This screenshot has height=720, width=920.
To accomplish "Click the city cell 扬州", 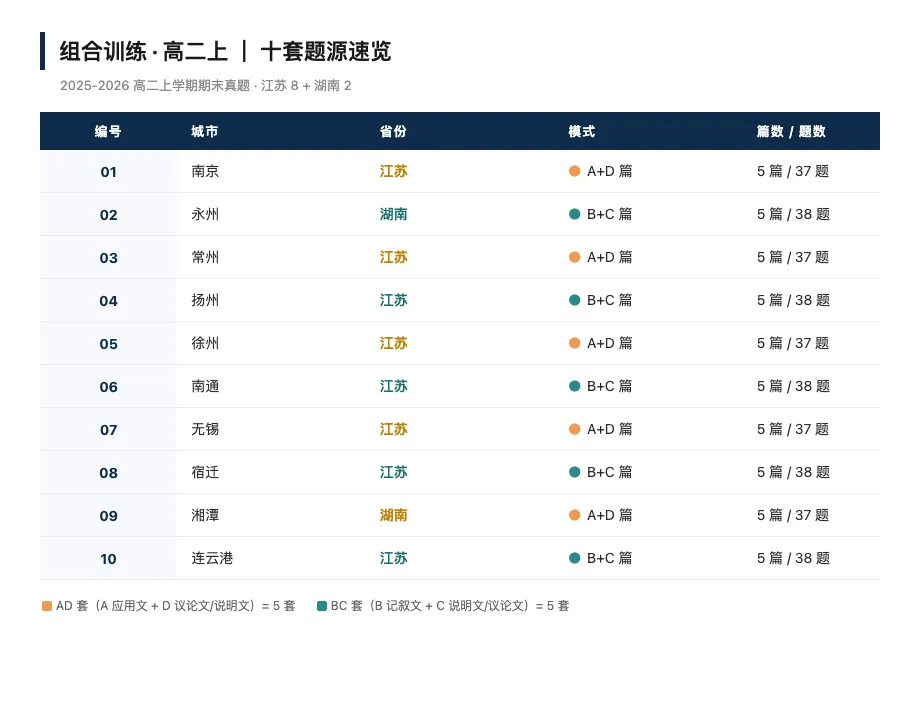I will point(205,300).
